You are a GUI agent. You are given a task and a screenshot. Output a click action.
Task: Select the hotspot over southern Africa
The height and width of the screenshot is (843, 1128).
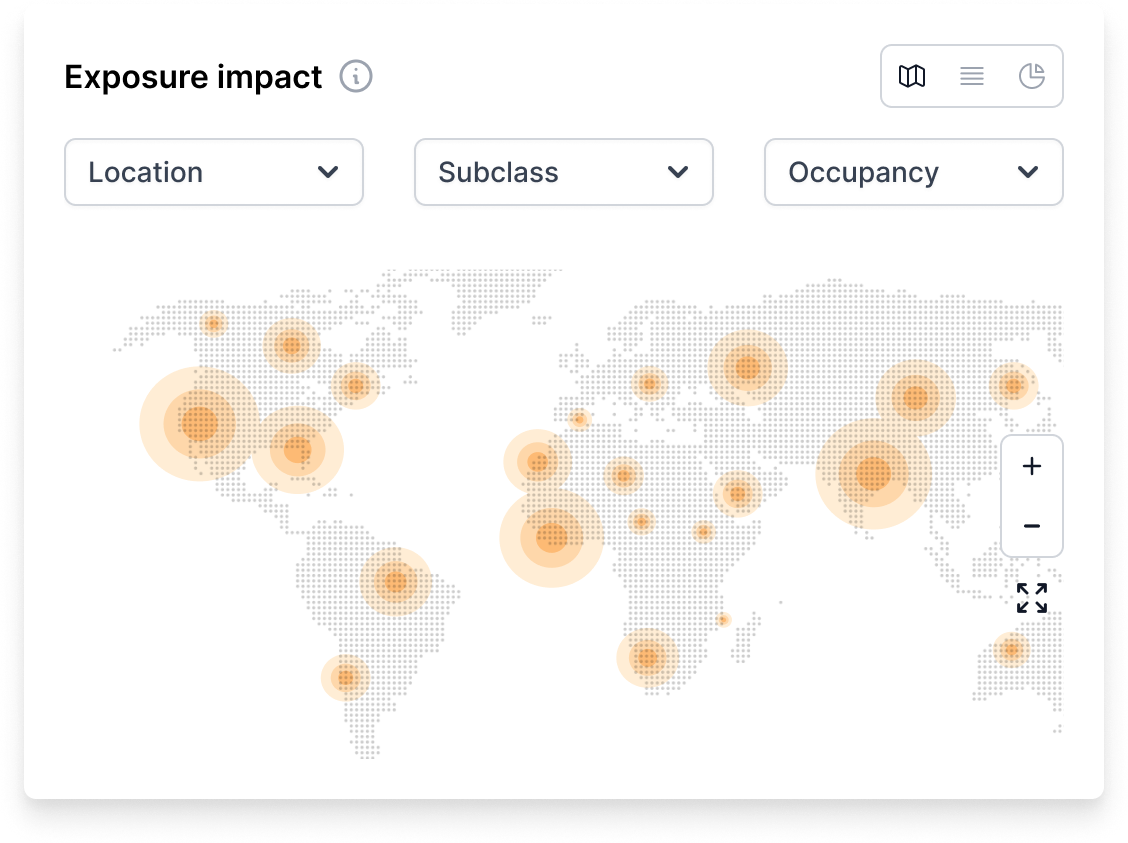(x=648, y=658)
